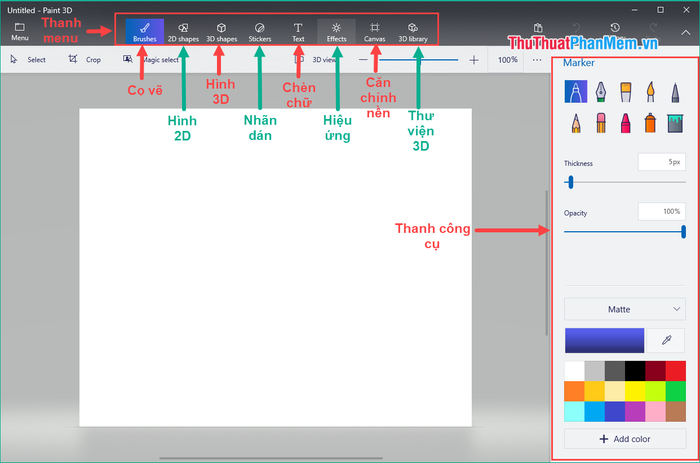Activate the Select tool
The height and width of the screenshot is (463, 700).
pos(28,59)
